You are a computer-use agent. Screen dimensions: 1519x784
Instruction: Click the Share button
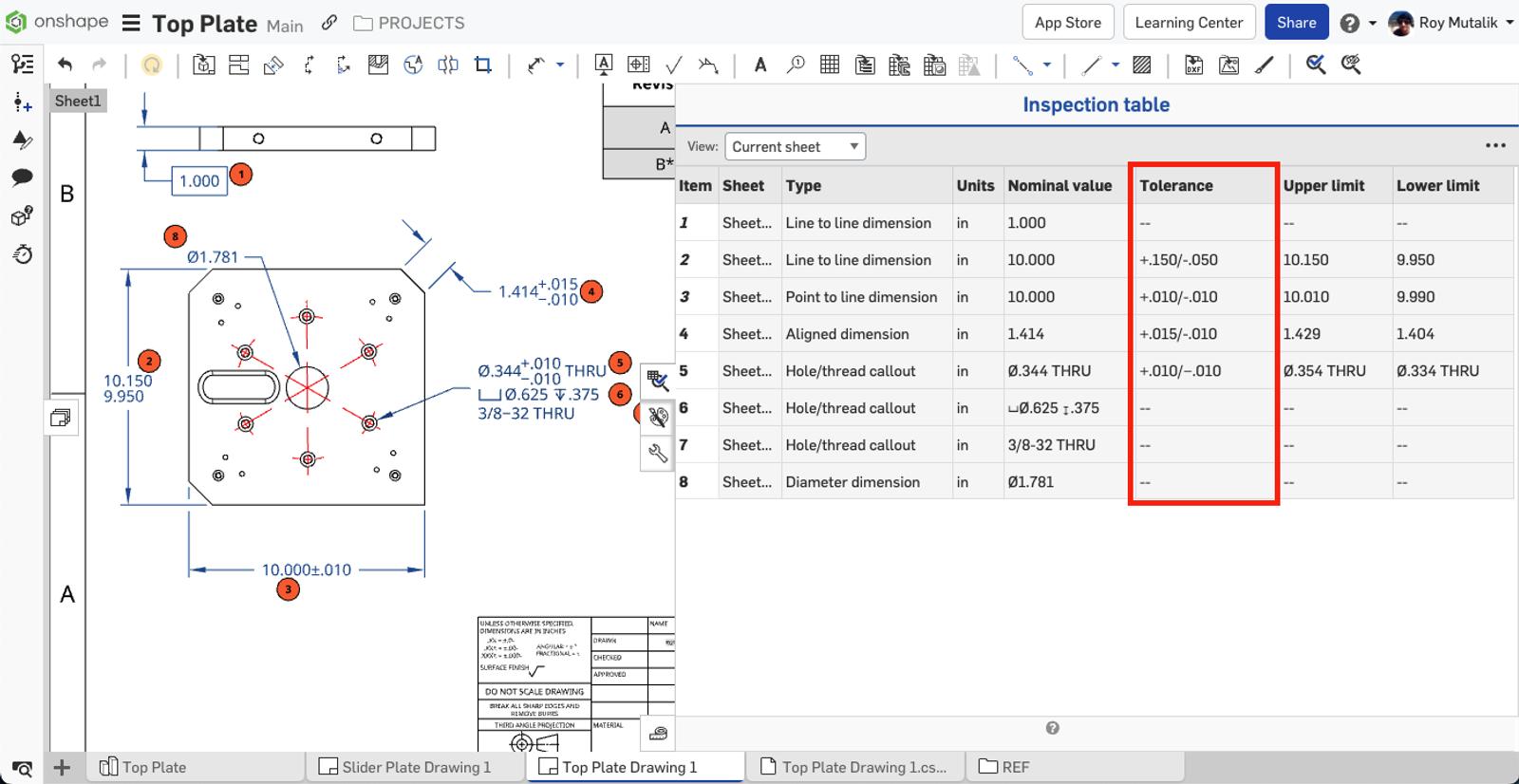(1296, 23)
